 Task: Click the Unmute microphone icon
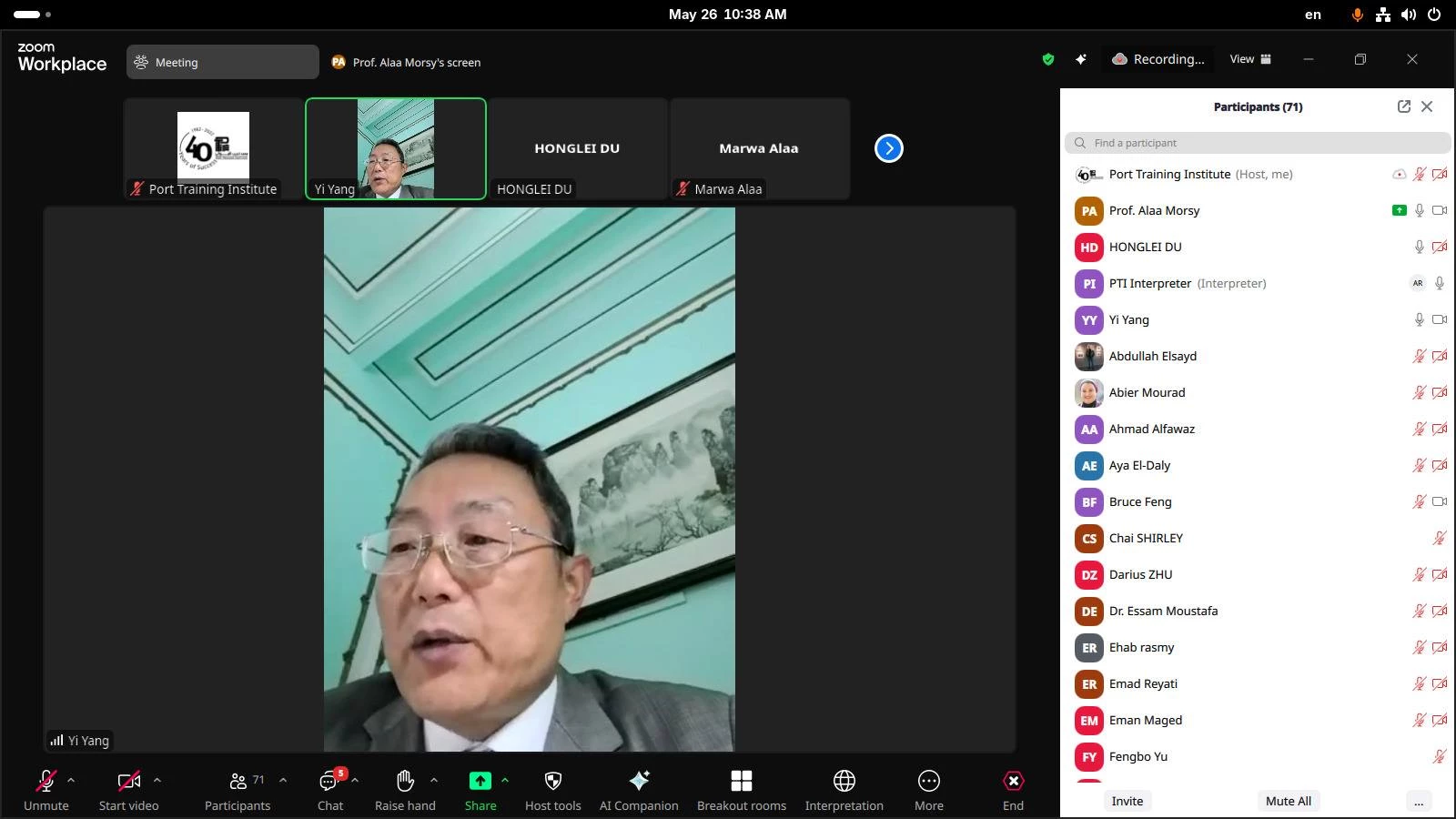[45, 781]
